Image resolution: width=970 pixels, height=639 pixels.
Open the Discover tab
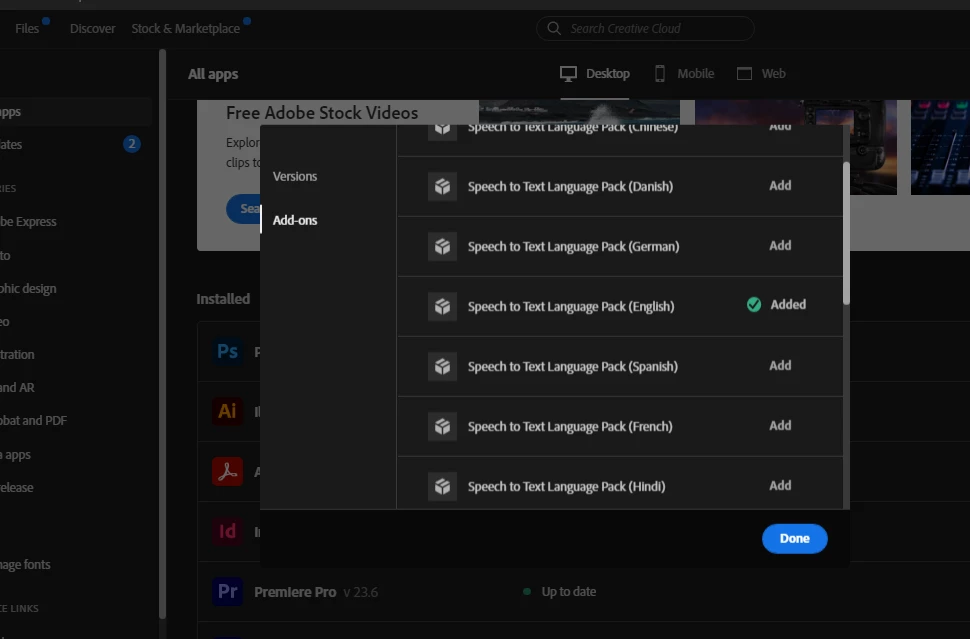point(92,28)
